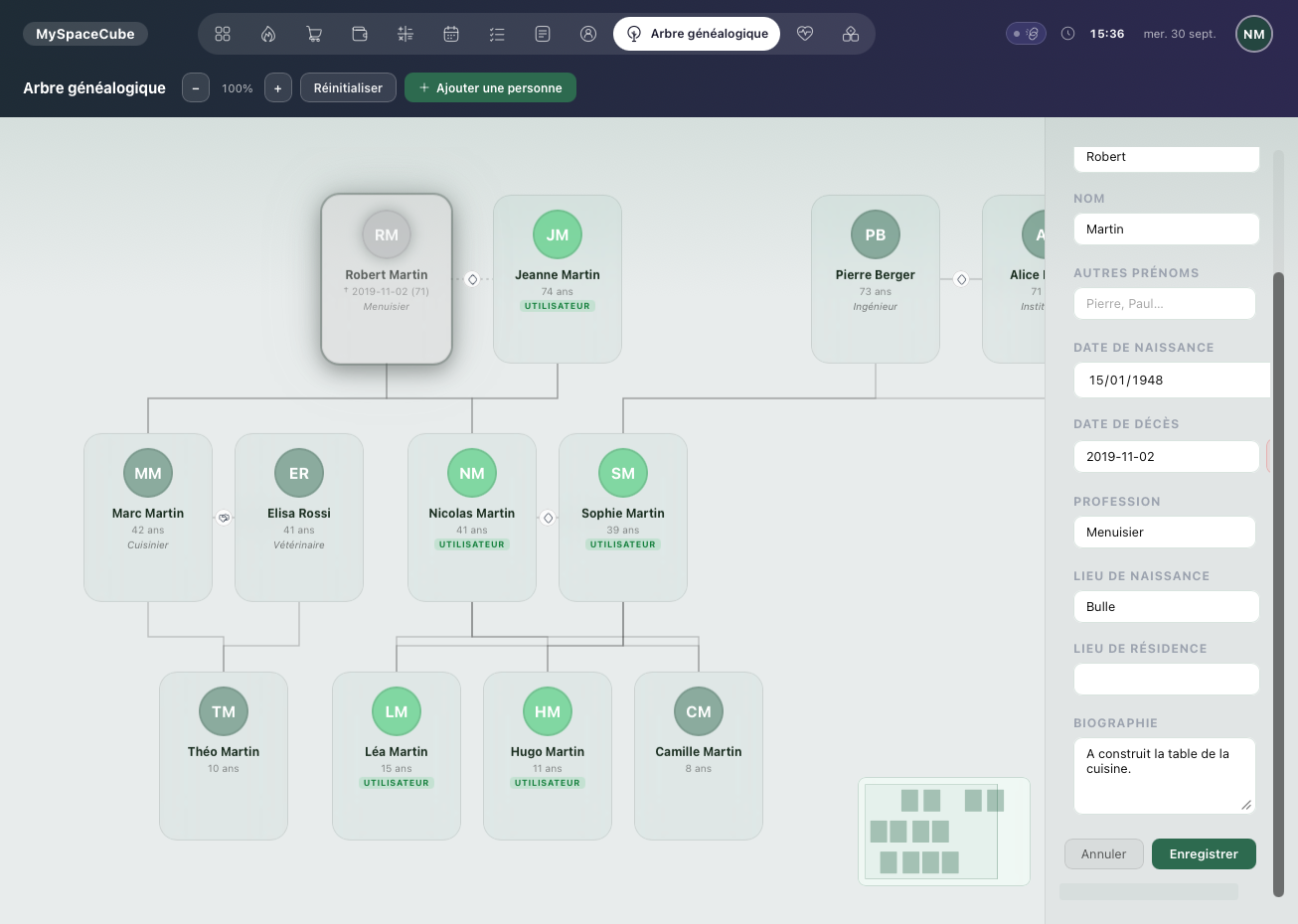Open the heart health section
The height and width of the screenshot is (924, 1298).
pos(805,34)
